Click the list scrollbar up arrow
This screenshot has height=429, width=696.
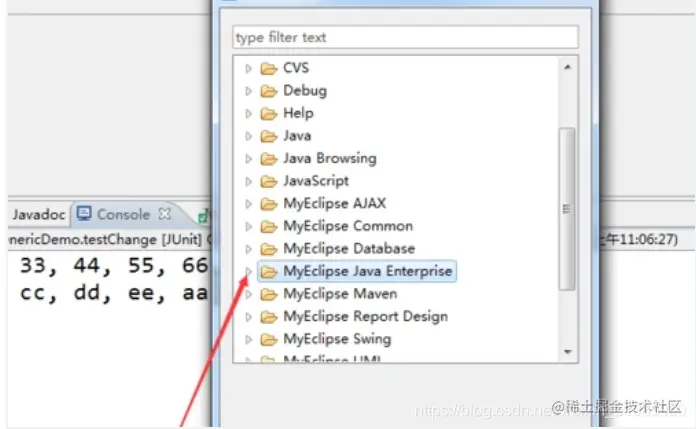[567, 68]
